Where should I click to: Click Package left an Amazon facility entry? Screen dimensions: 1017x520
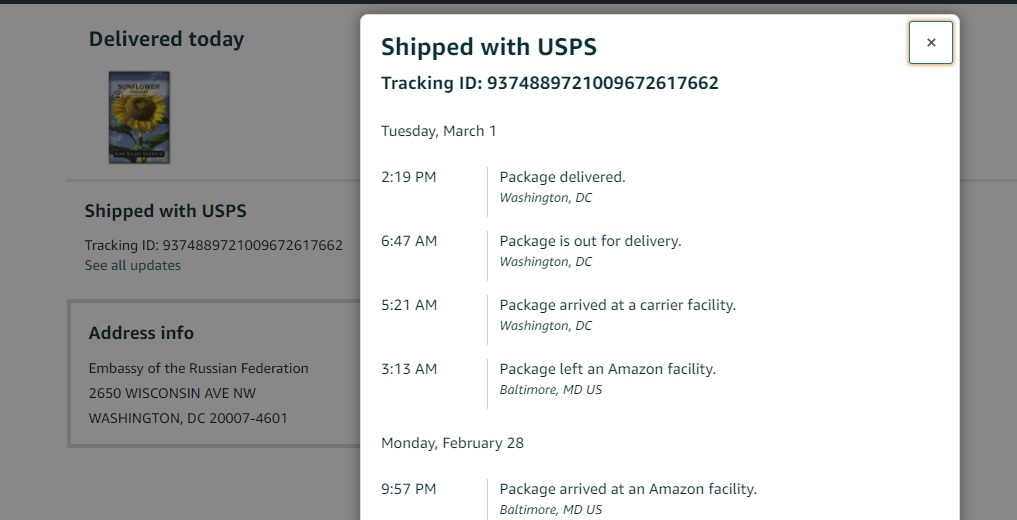click(x=607, y=369)
